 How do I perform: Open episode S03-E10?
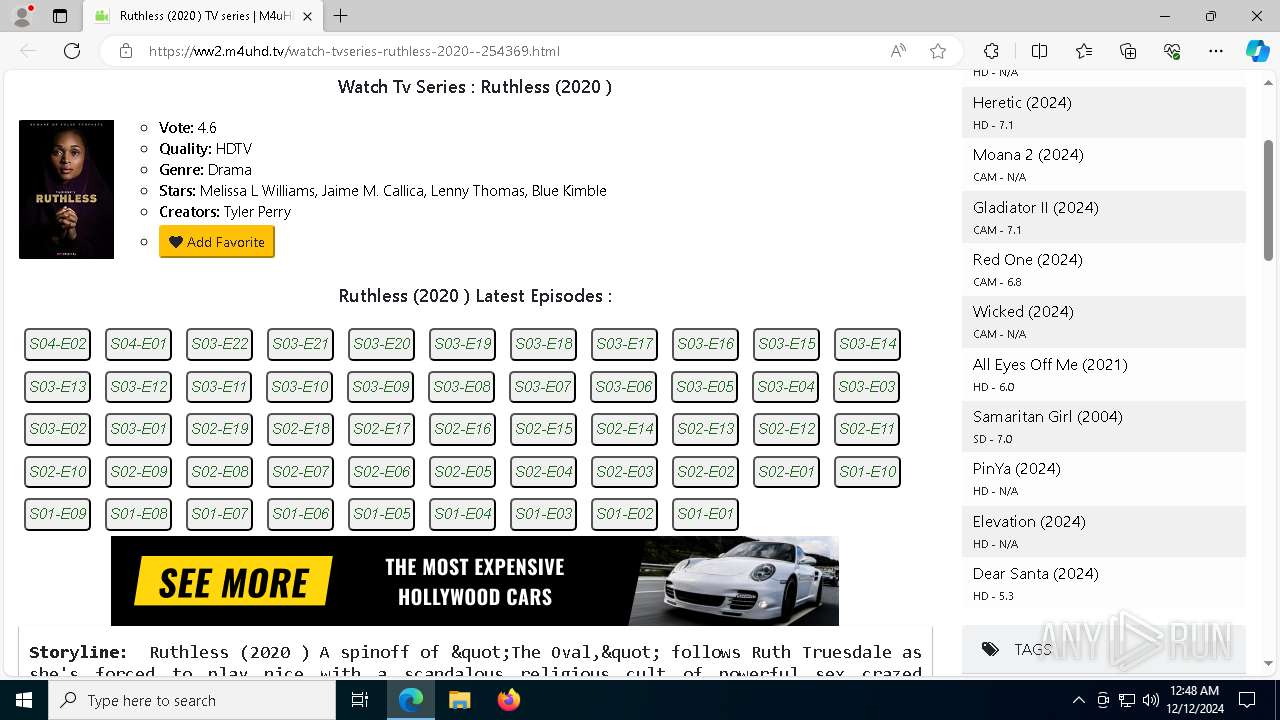click(300, 387)
